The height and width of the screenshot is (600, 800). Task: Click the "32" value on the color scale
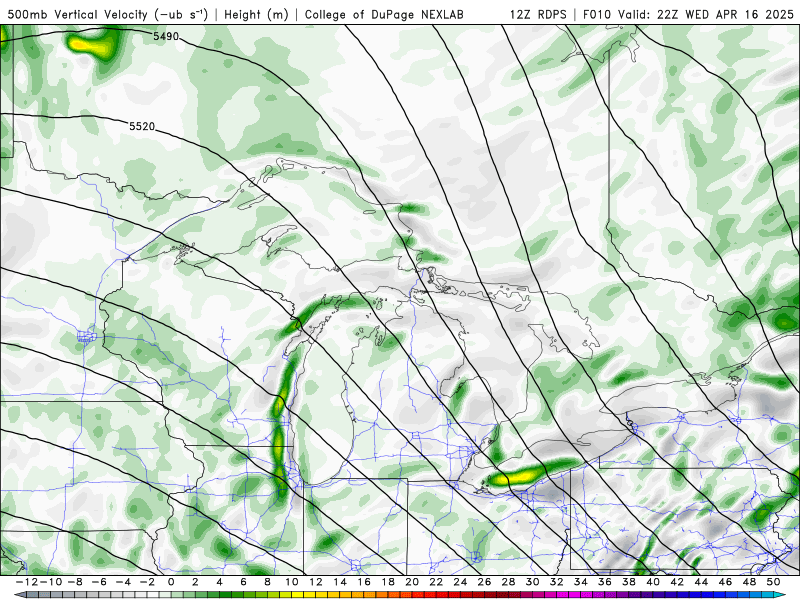coord(557,582)
